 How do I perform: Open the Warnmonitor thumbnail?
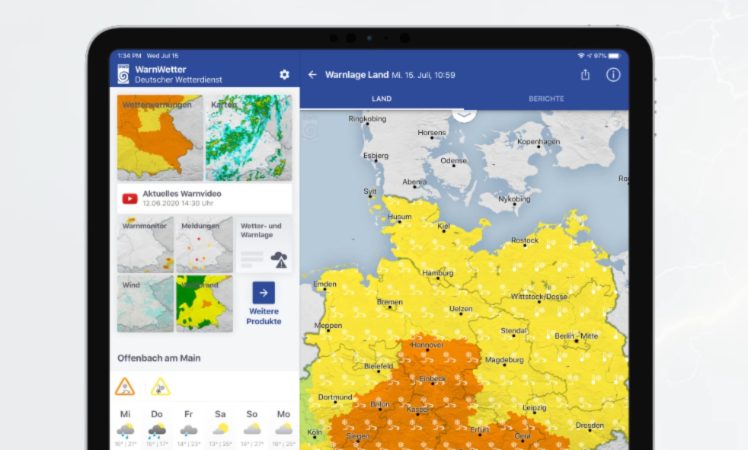[x=145, y=245]
